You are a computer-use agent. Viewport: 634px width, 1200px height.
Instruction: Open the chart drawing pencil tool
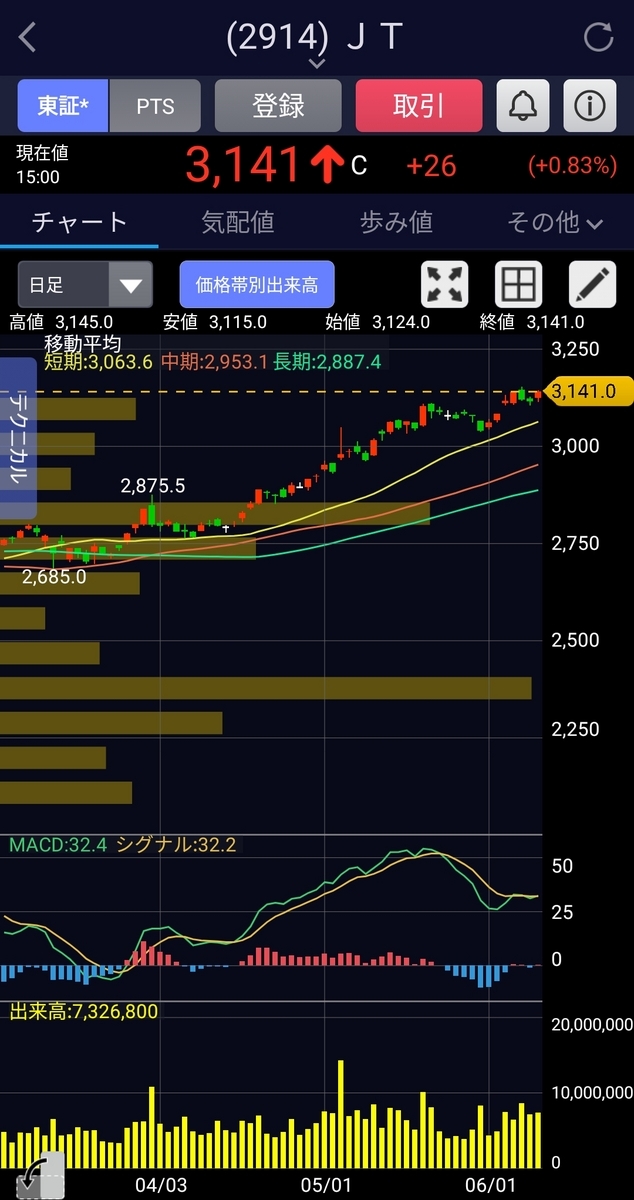[x=592, y=285]
